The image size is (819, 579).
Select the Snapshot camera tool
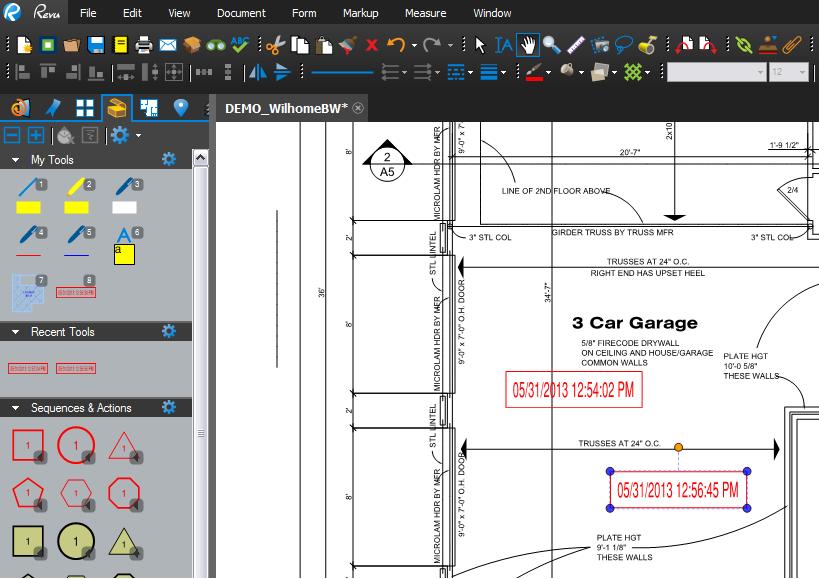(x=600, y=45)
